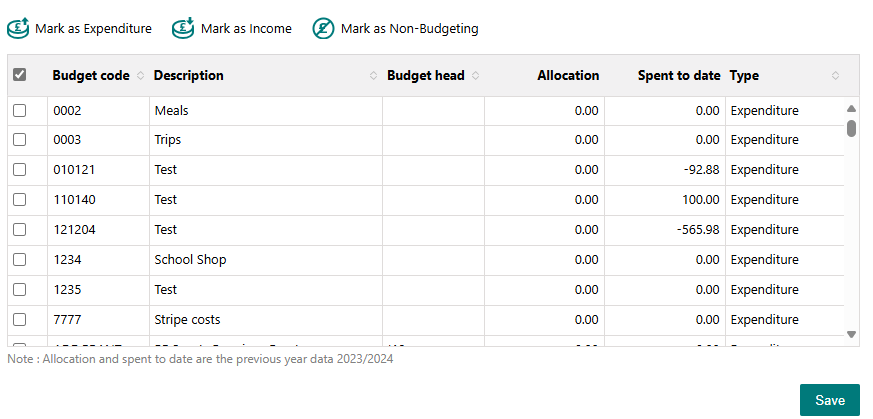The image size is (873, 419).
Task: Click the Expenditure type in Stripe costs row
Action: [764, 320]
